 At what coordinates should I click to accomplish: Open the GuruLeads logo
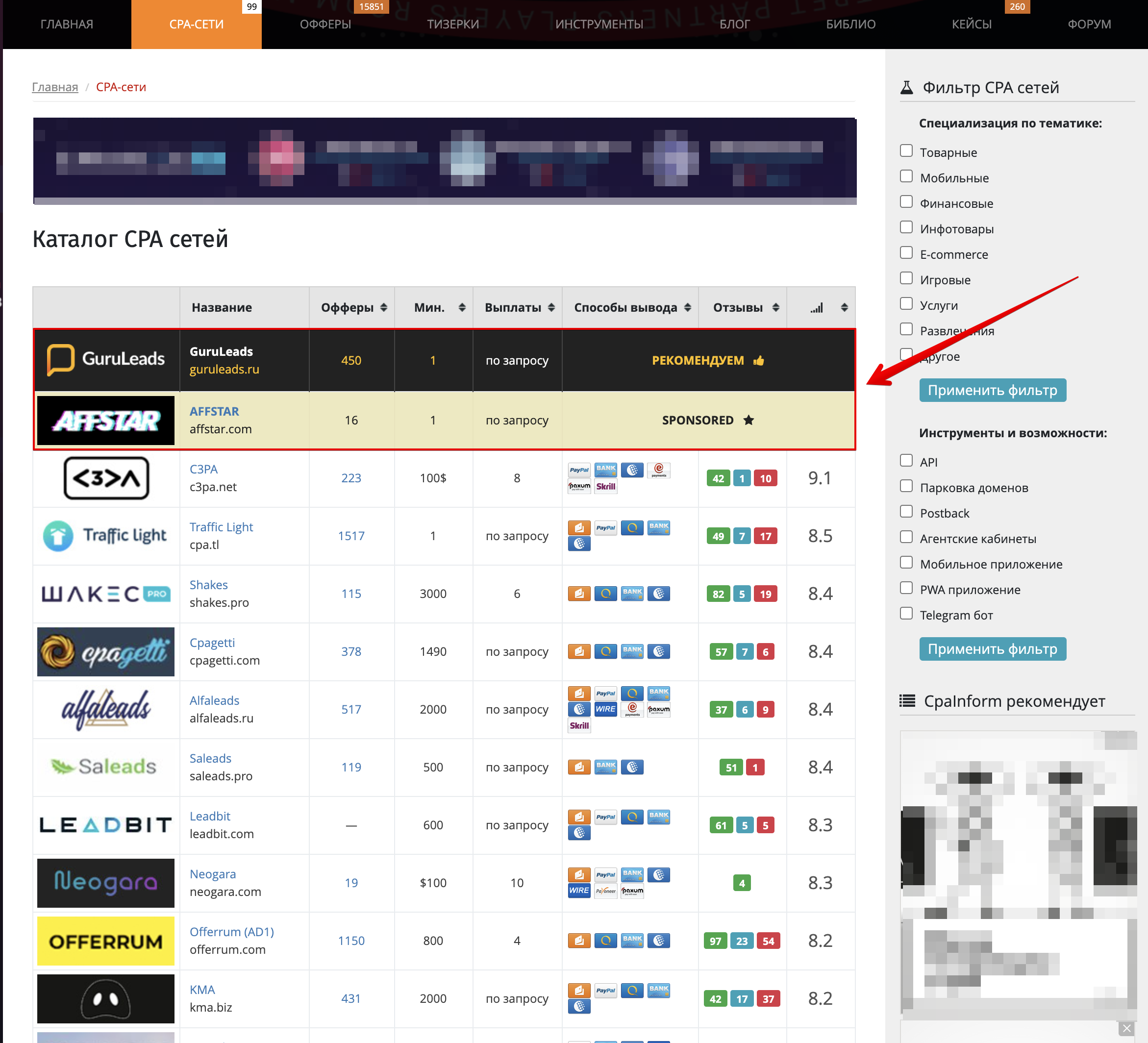(106, 360)
